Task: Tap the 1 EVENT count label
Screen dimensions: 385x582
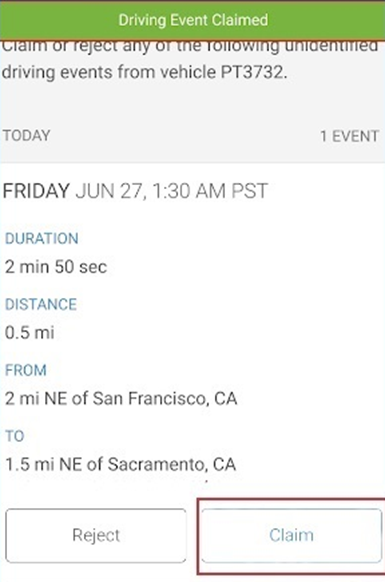Action: point(349,136)
